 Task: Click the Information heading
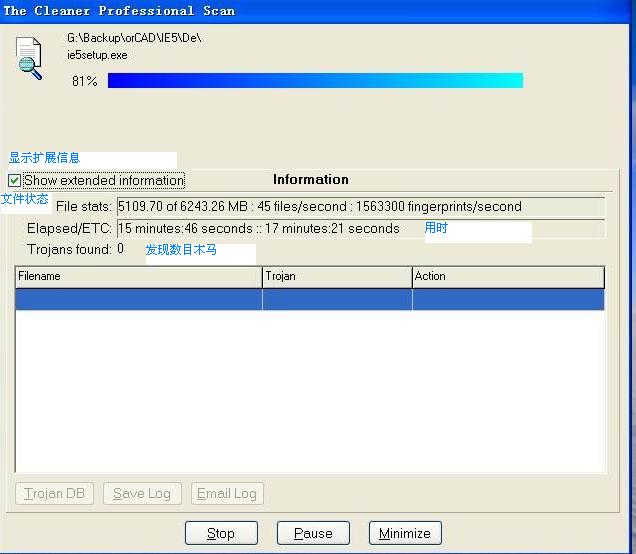[x=311, y=179]
